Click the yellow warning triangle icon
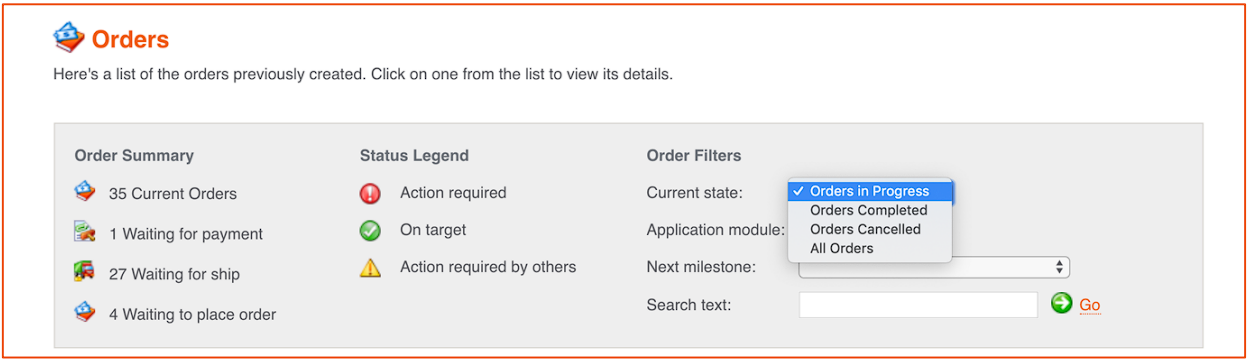The width and height of the screenshot is (1249, 360). (x=370, y=267)
